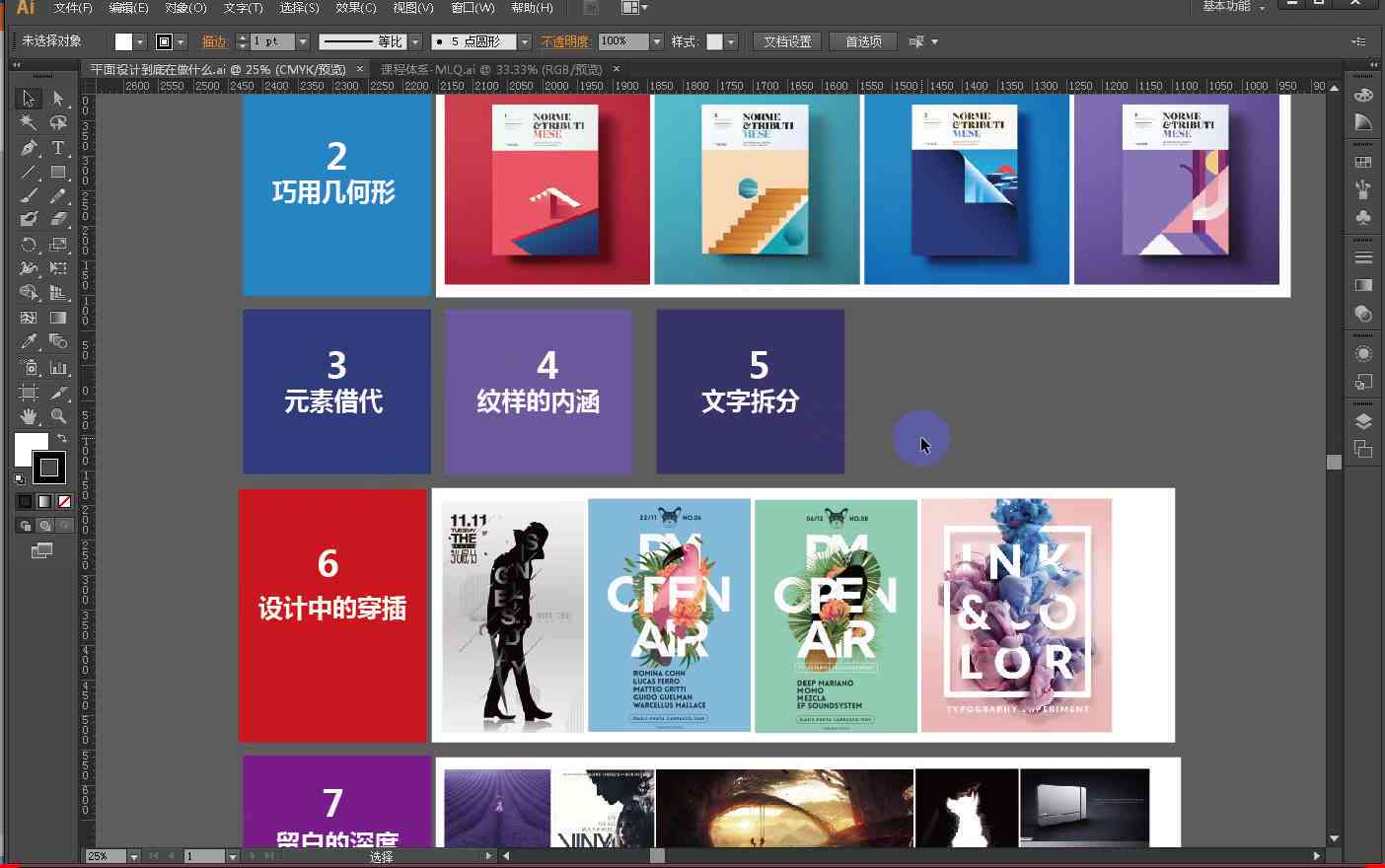
Task: Open stroke profile 等比 dropdown
Action: pyautogui.click(x=414, y=41)
